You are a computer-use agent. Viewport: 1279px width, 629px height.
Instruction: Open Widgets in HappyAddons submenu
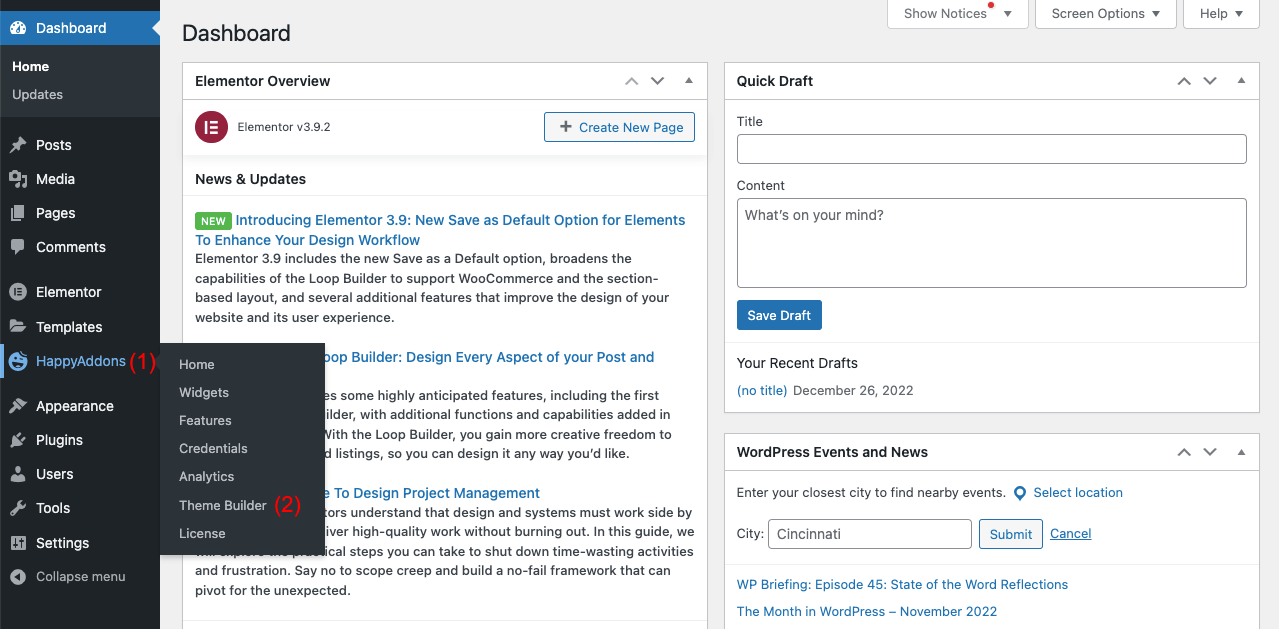click(204, 393)
